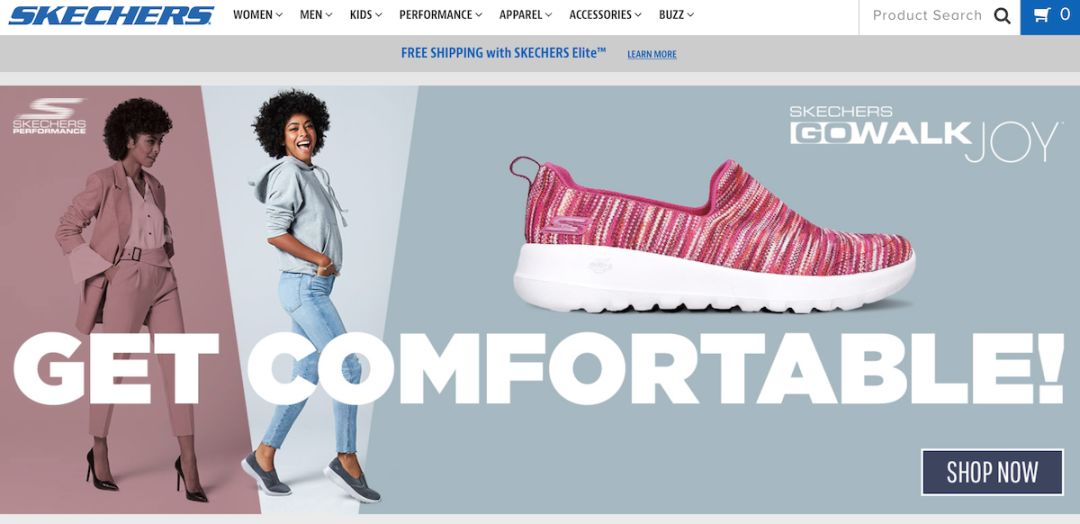Open the Kids dropdown menu
1080x524 pixels.
click(366, 14)
